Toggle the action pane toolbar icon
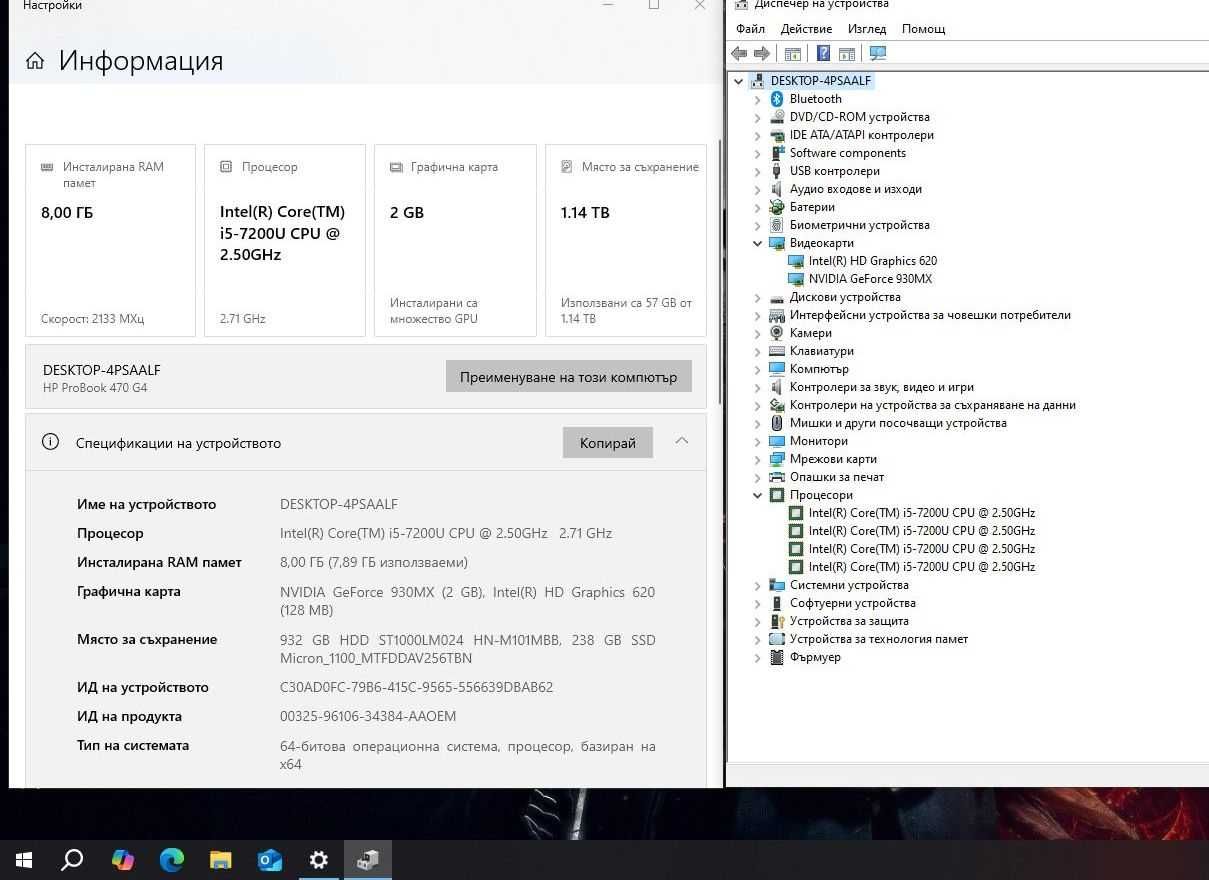The image size is (1209, 880). [847, 53]
